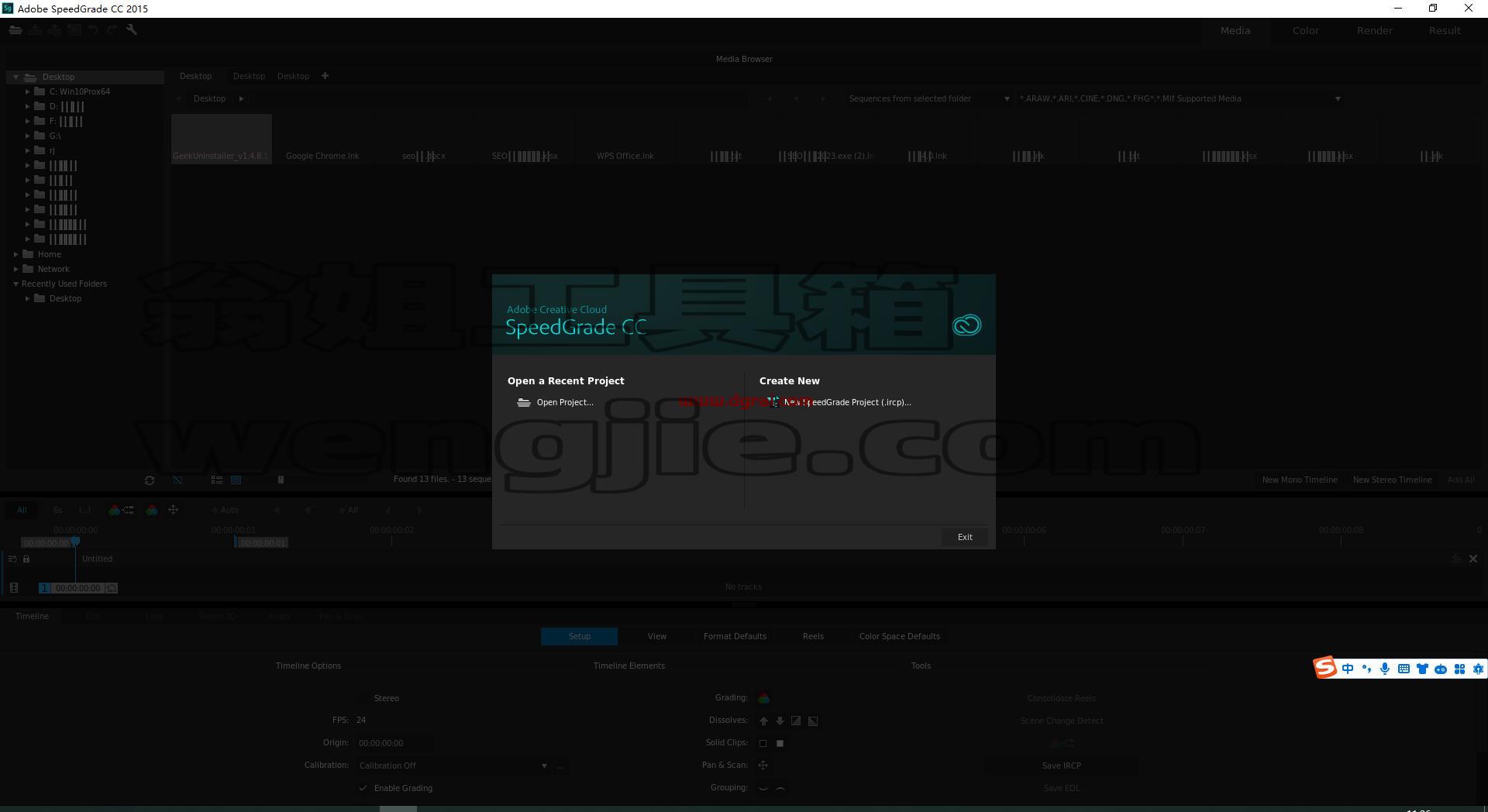1488x812 pixels.
Task: Expand the Home folder tree item
Action: pos(15,254)
